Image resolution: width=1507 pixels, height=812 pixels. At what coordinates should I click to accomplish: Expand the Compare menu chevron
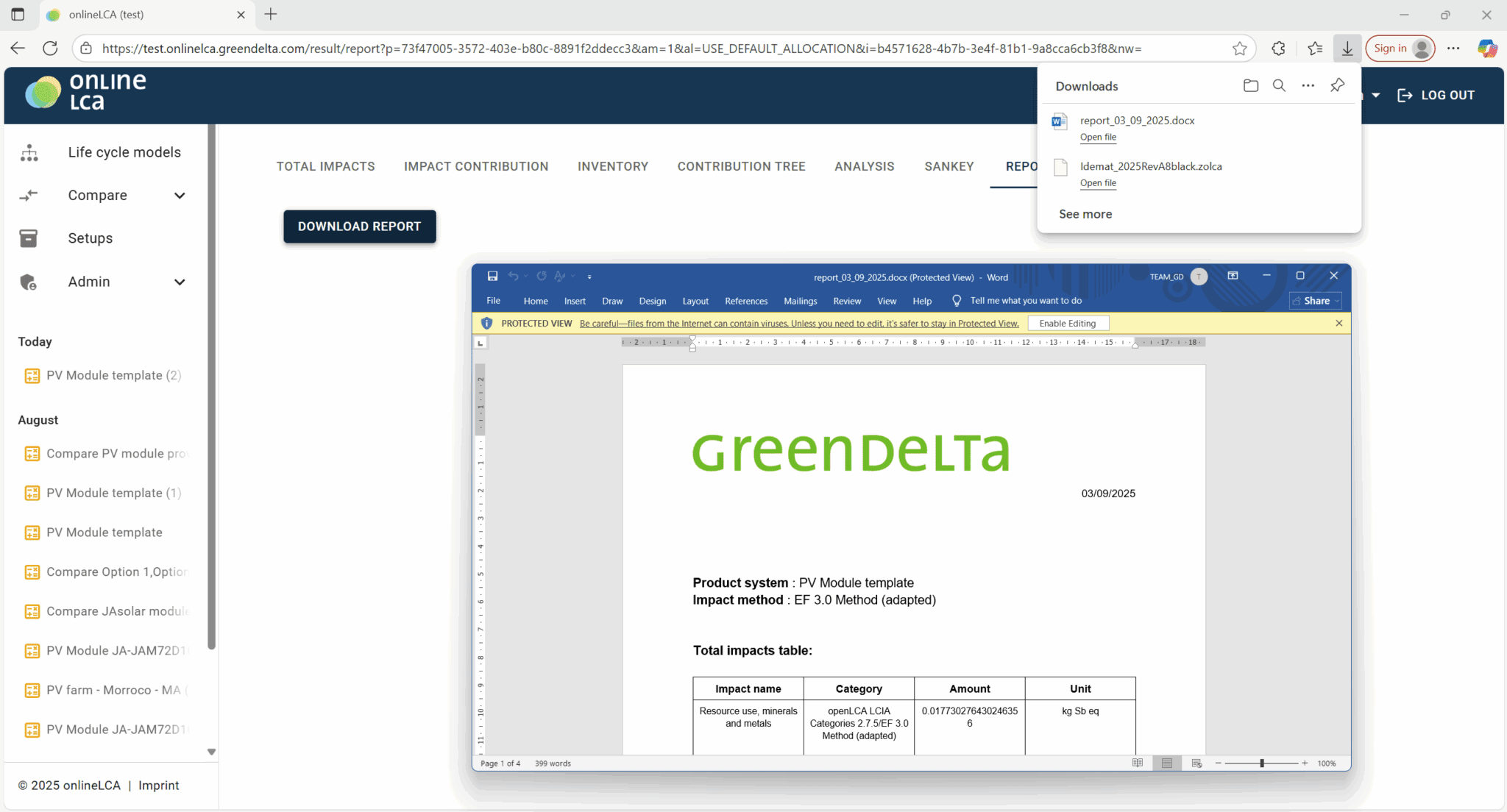tap(180, 196)
